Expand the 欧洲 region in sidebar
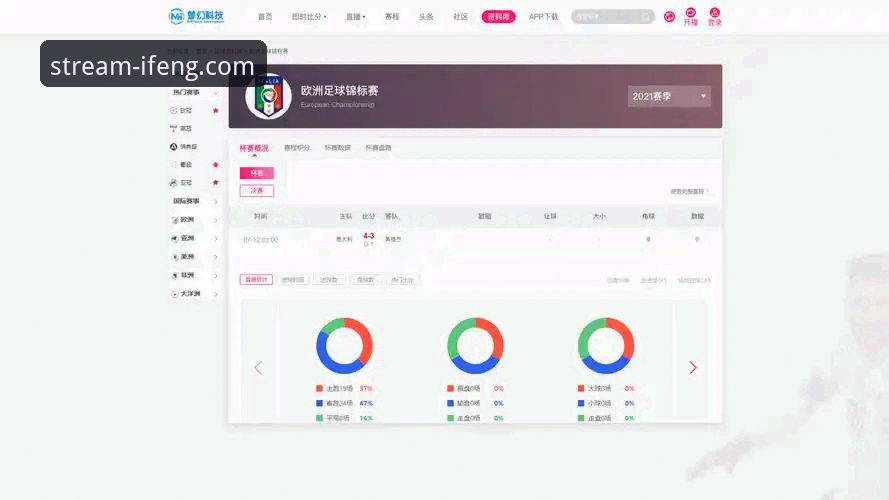This screenshot has width=889, height=500. (194, 220)
